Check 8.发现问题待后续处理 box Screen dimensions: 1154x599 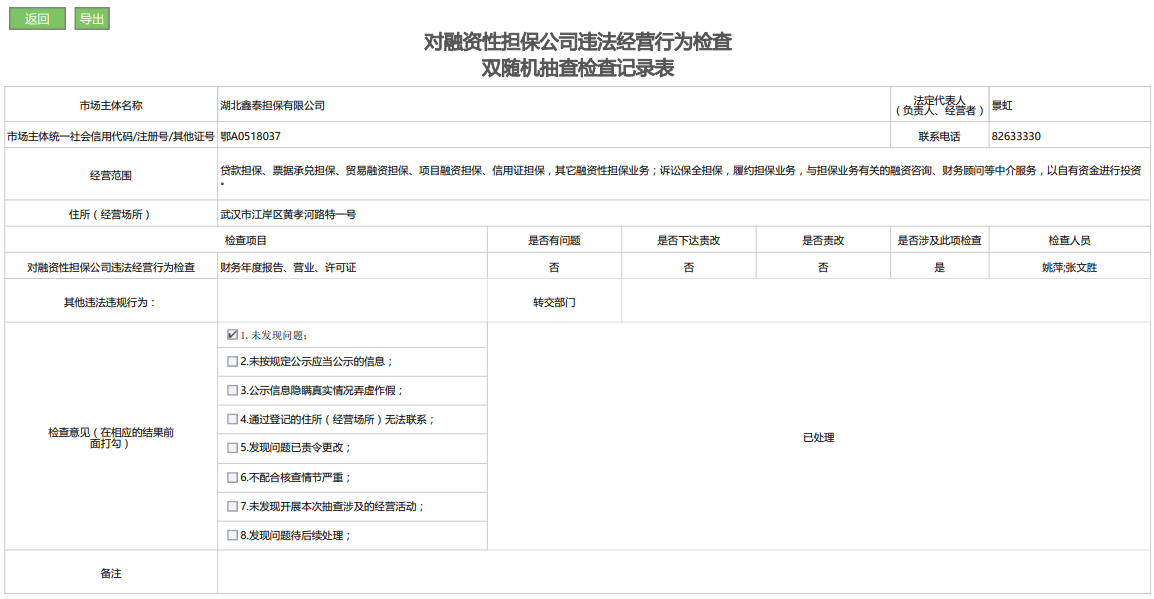point(233,535)
